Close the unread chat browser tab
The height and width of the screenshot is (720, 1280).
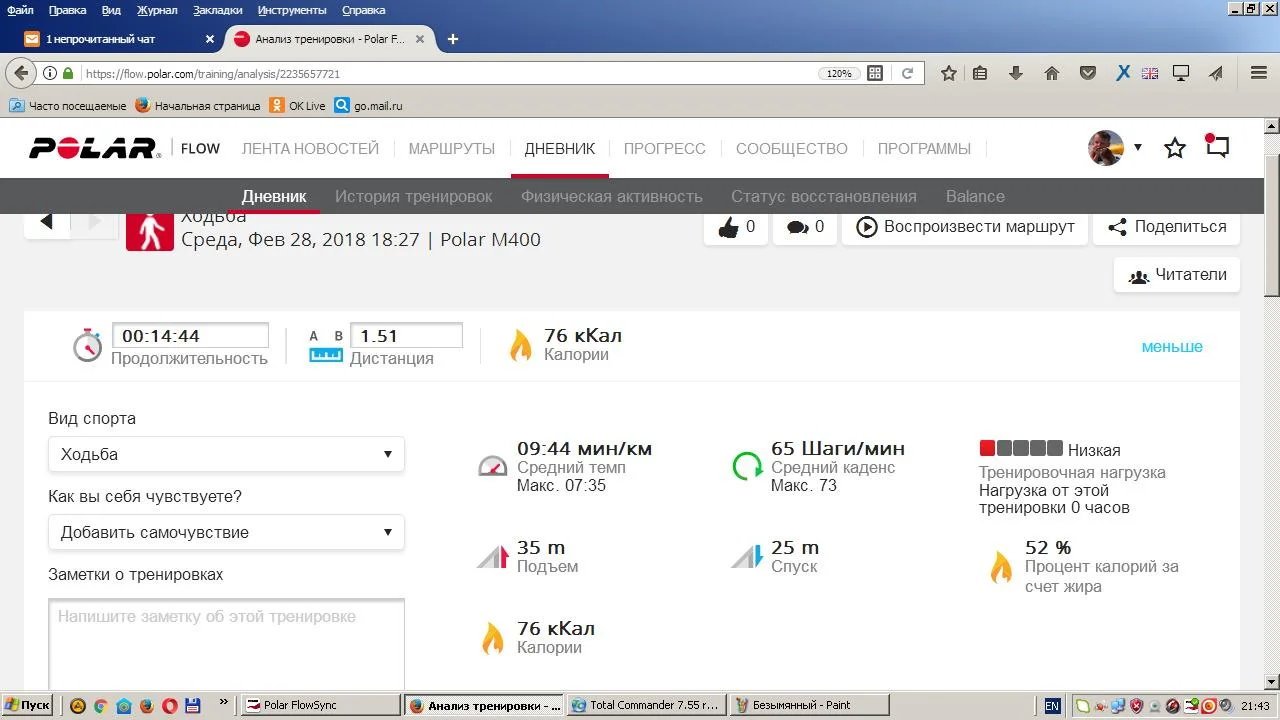coord(210,39)
